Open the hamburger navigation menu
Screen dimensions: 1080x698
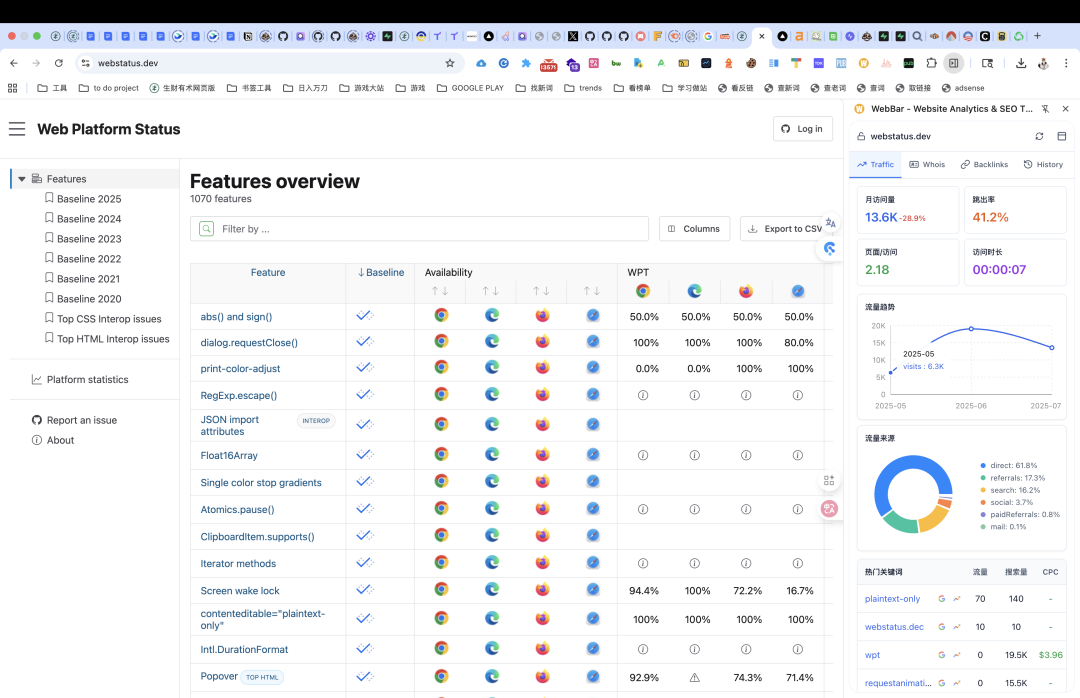click(x=17, y=129)
